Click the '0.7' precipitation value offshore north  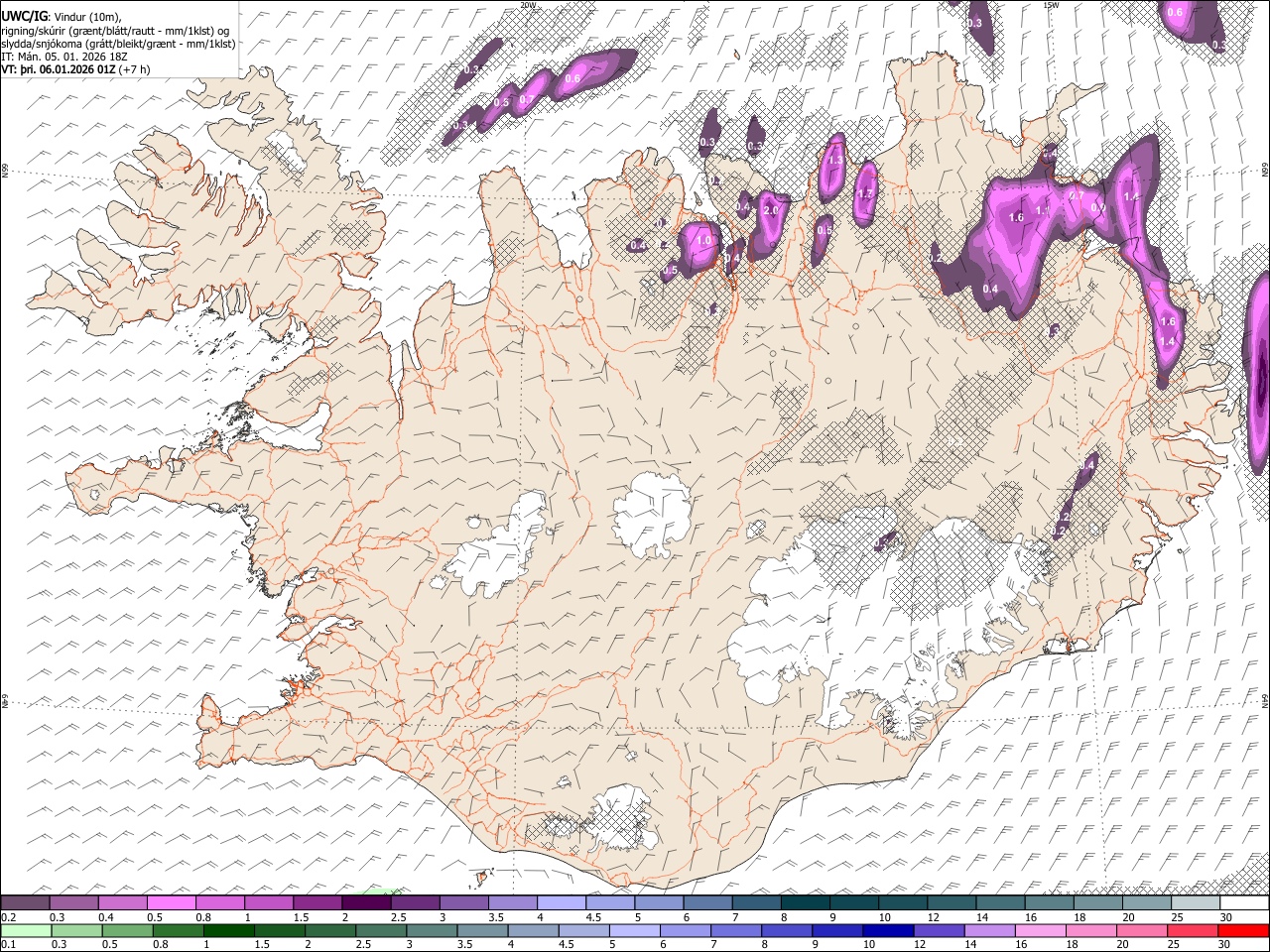(526, 98)
